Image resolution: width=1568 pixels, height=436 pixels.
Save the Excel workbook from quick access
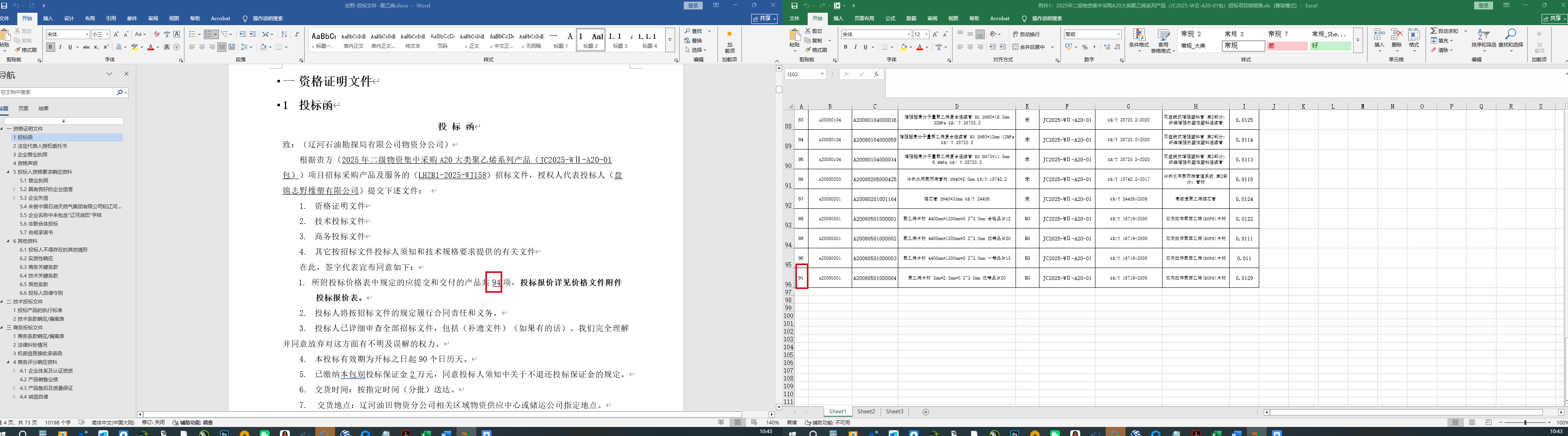795,5
